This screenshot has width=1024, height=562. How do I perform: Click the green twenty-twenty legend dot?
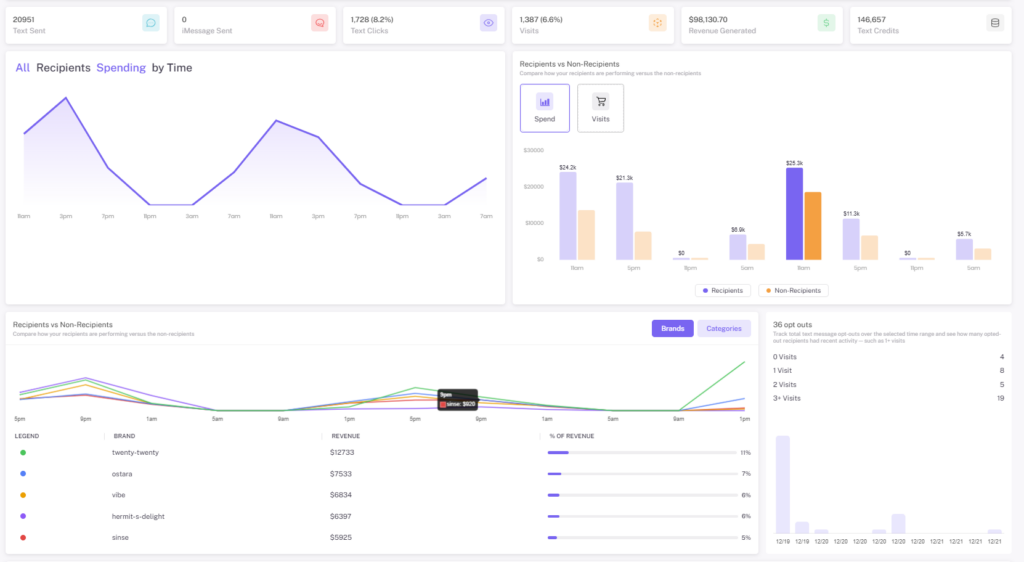tap(23, 452)
